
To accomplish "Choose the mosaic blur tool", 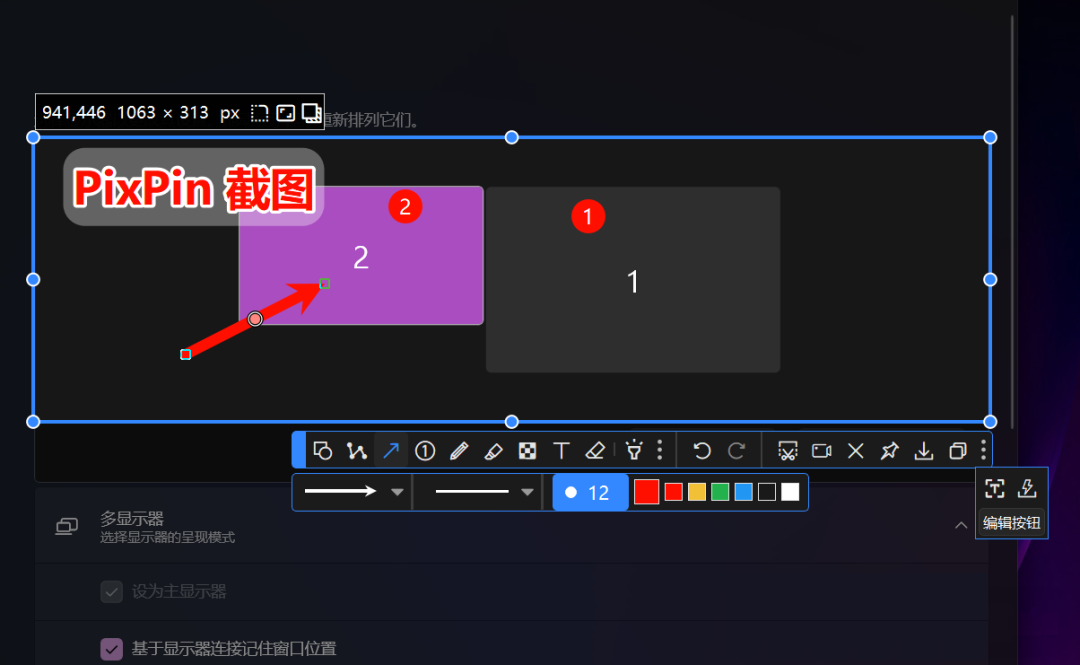I will tap(527, 451).
